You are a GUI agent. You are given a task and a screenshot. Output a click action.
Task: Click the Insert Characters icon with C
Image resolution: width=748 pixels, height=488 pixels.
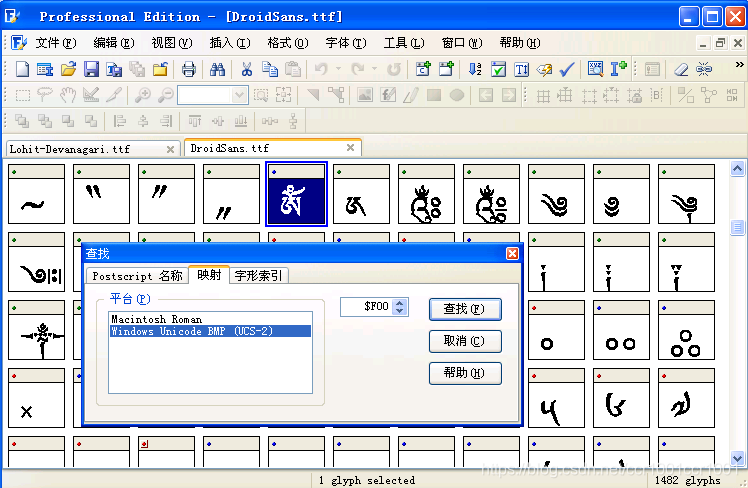(423, 69)
